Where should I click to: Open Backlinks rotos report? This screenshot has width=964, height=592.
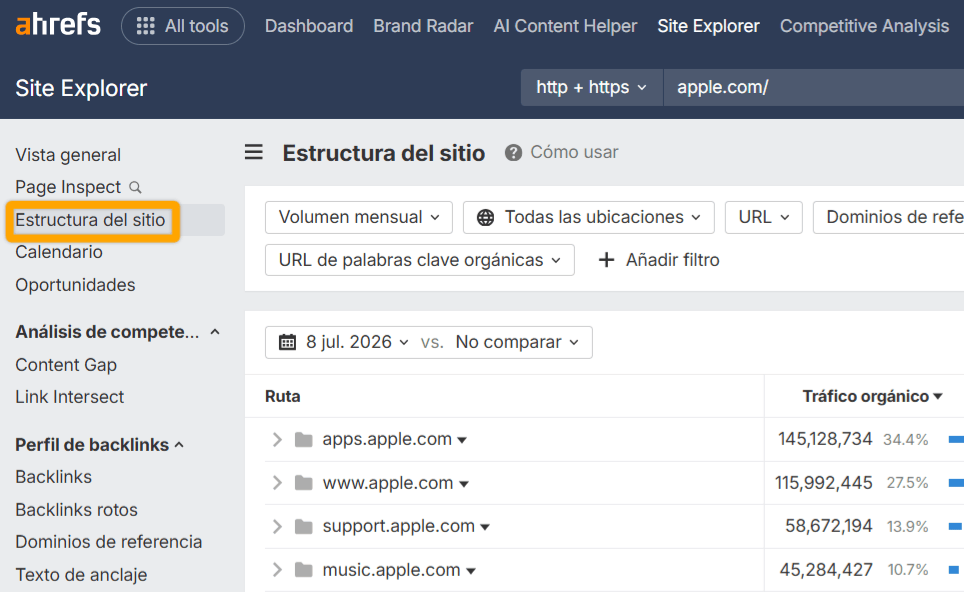pyautogui.click(x=76, y=510)
